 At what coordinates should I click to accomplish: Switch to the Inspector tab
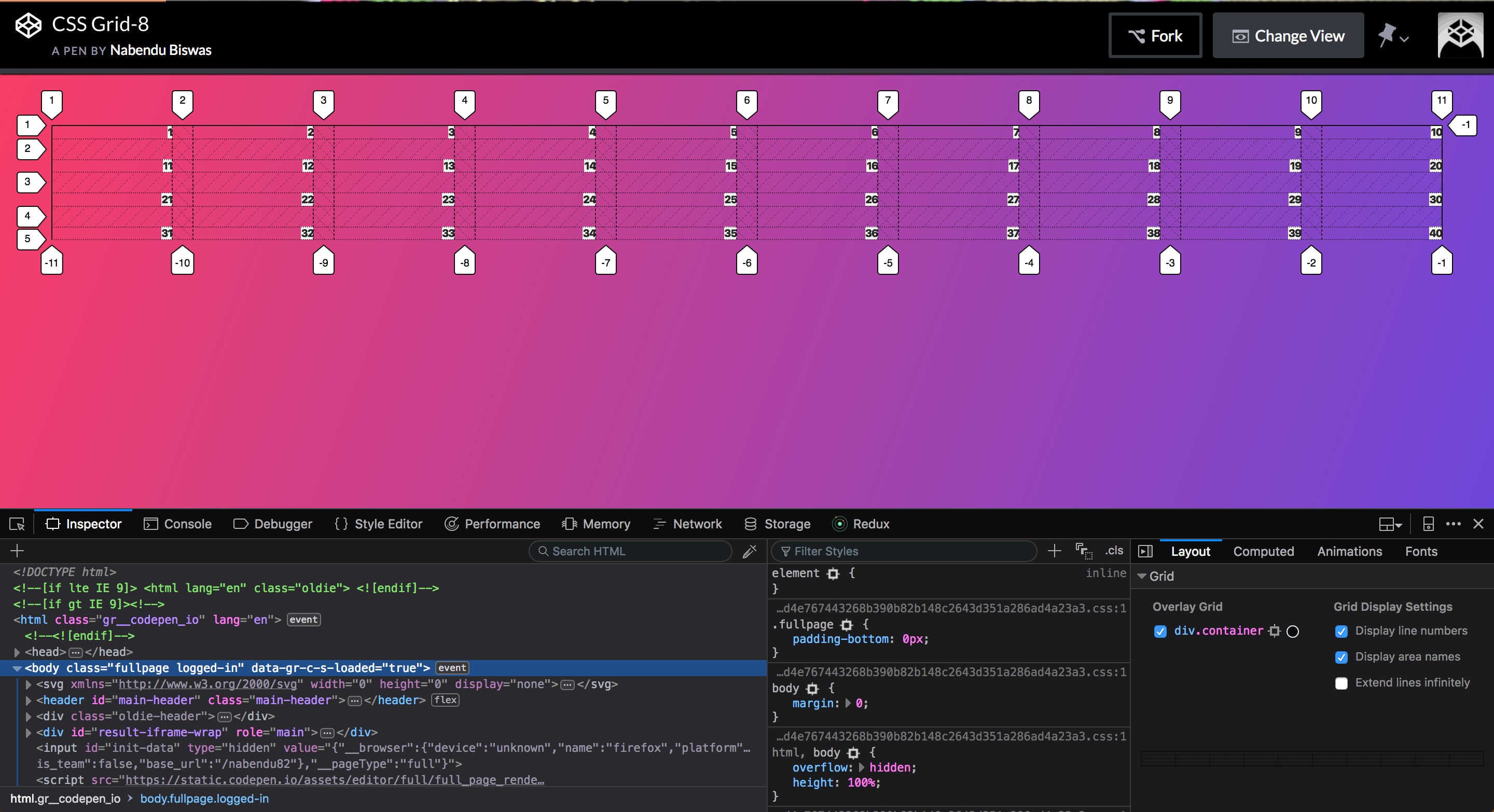[x=84, y=524]
